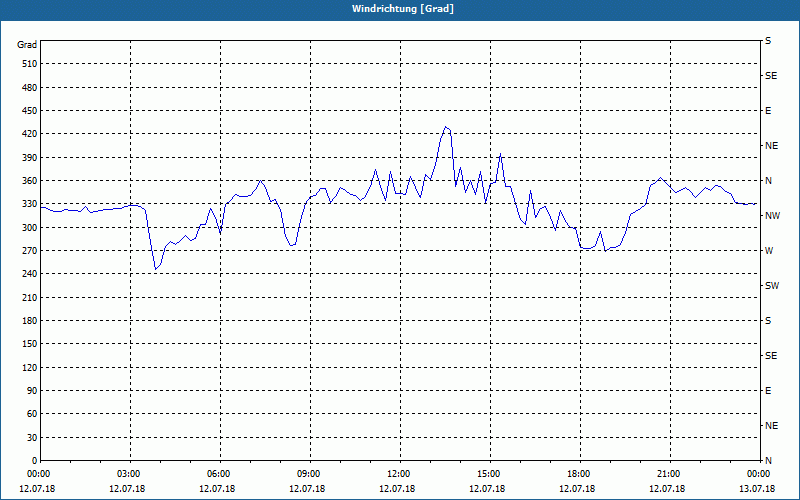This screenshot has width=800, height=500.
Task: Select the 13.07.18 date label
Action: (757, 489)
